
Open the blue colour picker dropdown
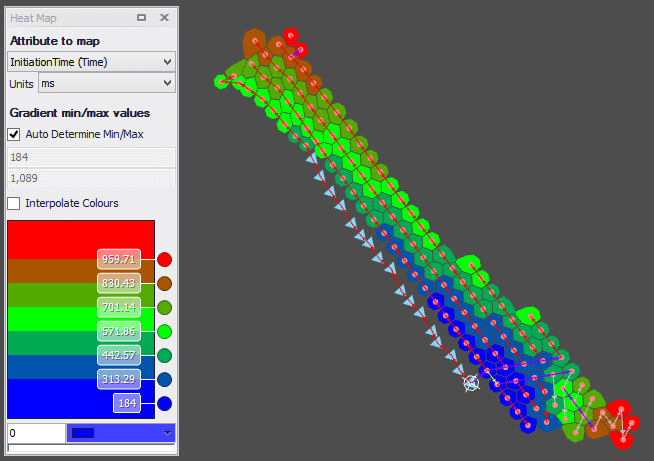tap(121, 433)
